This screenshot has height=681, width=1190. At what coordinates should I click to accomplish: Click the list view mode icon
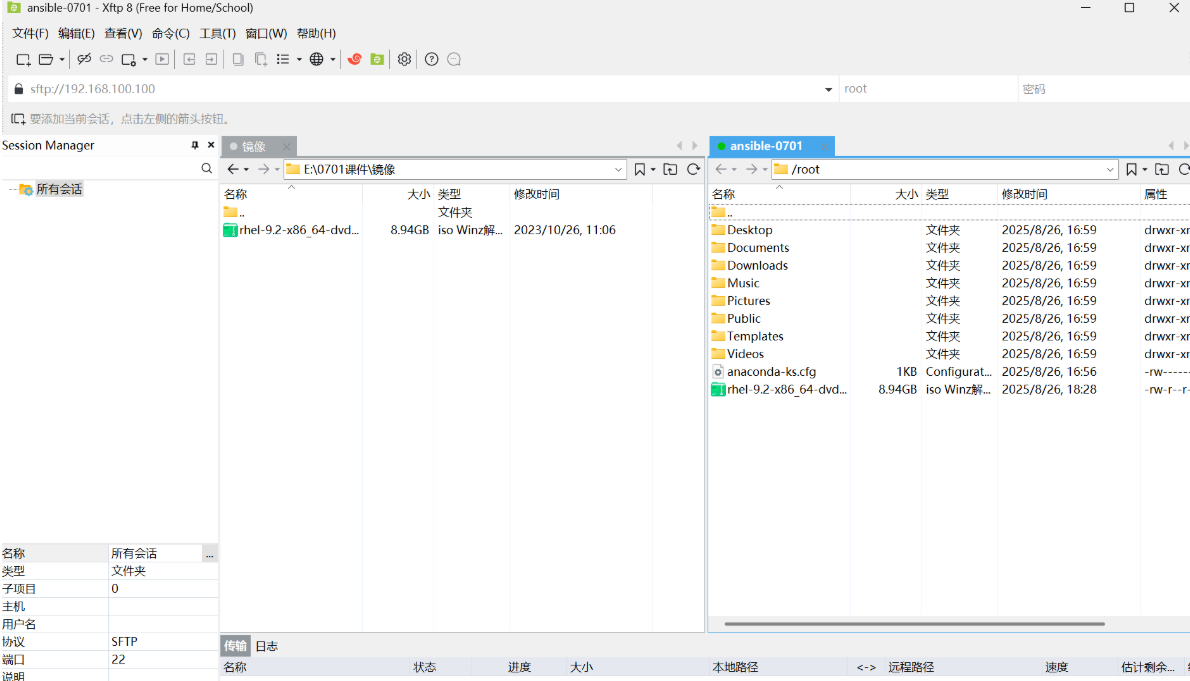point(283,59)
